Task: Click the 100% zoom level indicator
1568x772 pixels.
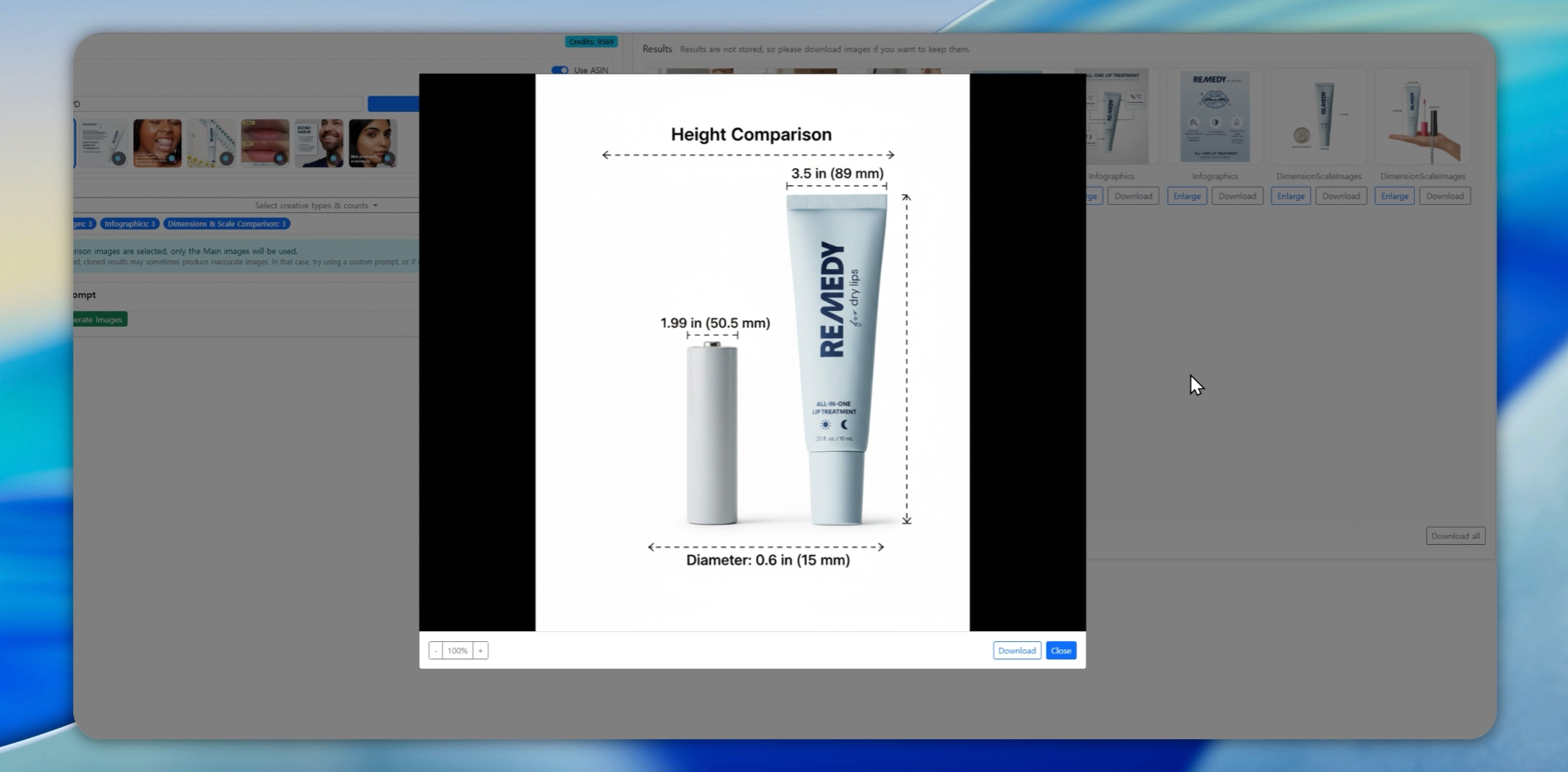Action: click(x=458, y=651)
